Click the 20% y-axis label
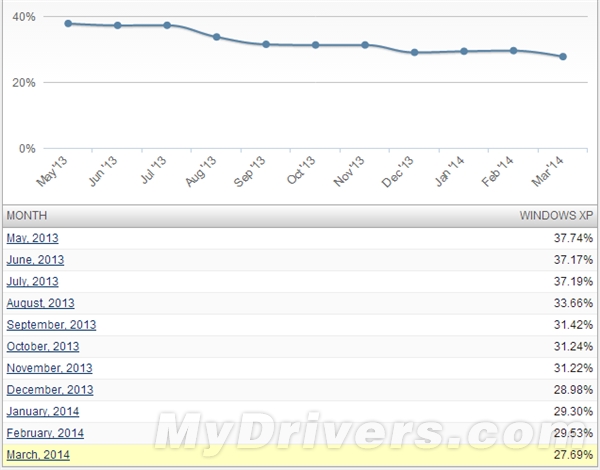Screen dimensions: 600x470 point(24,83)
